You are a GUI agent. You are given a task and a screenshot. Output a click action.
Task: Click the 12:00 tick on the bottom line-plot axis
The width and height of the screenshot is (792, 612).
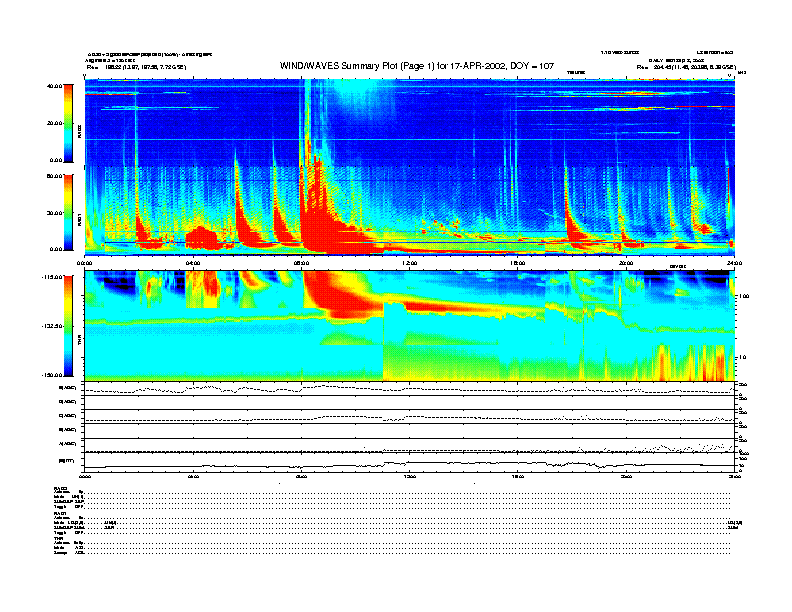(410, 476)
